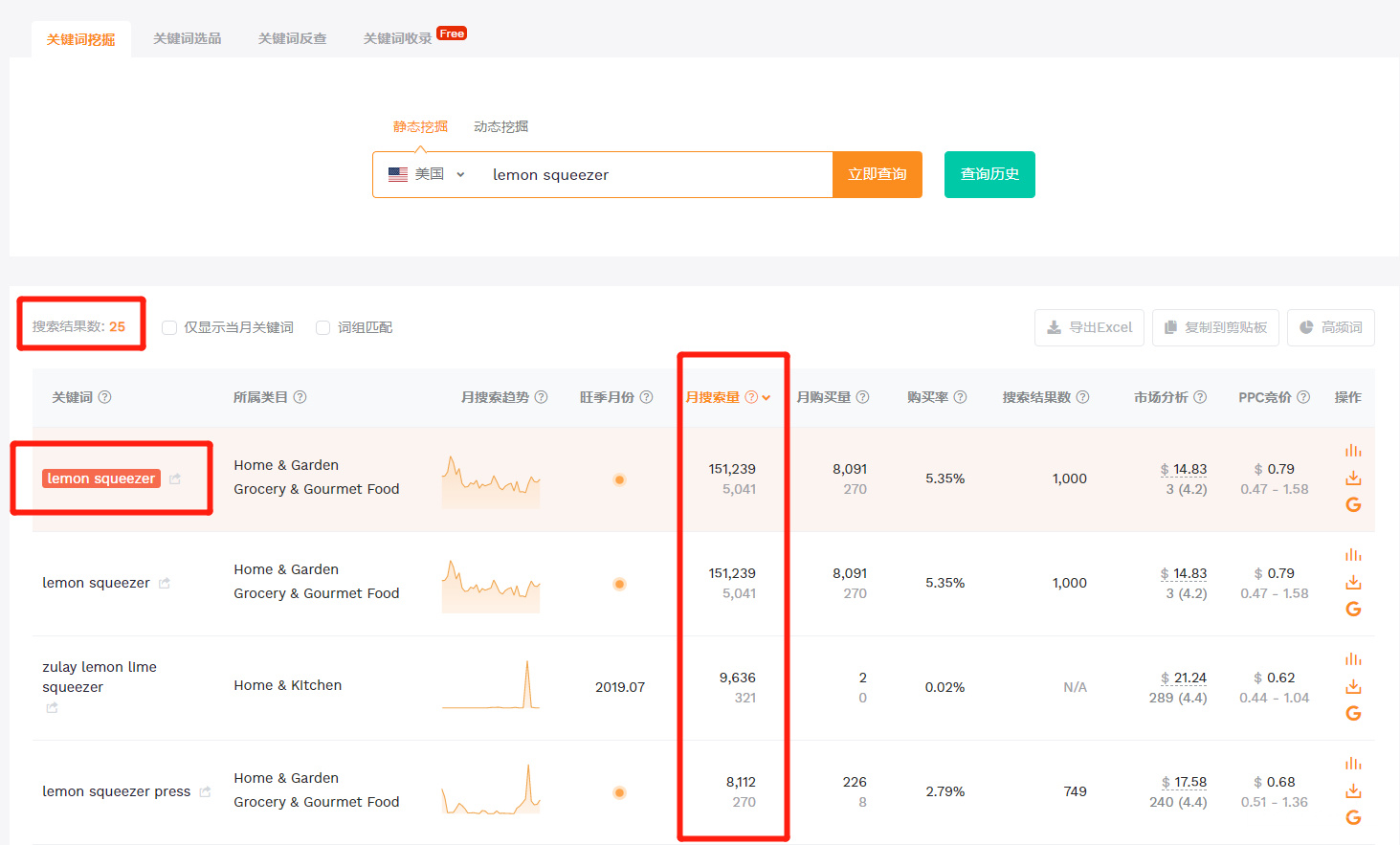Select 动态挖掘 mode tab
The image size is (1400, 845).
500,126
